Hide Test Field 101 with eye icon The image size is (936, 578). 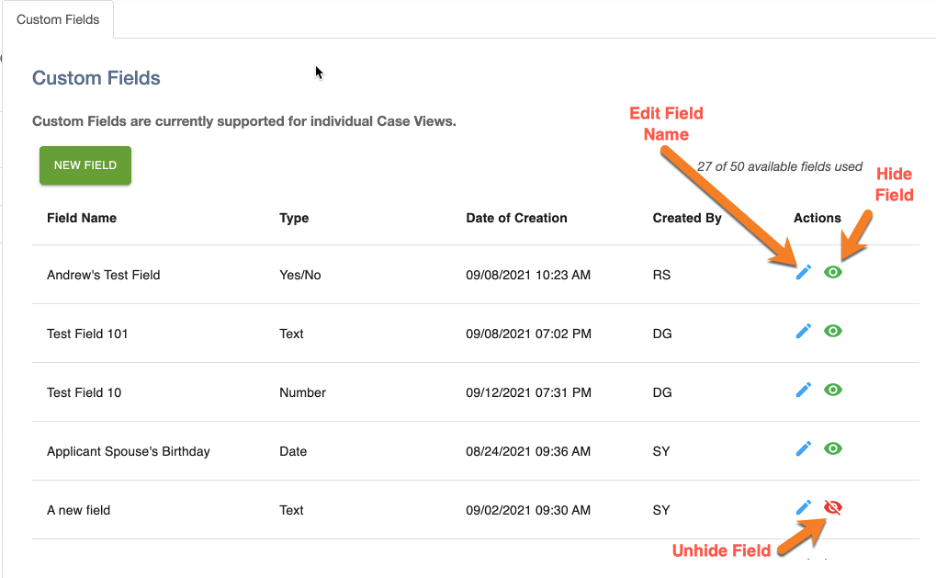833,331
